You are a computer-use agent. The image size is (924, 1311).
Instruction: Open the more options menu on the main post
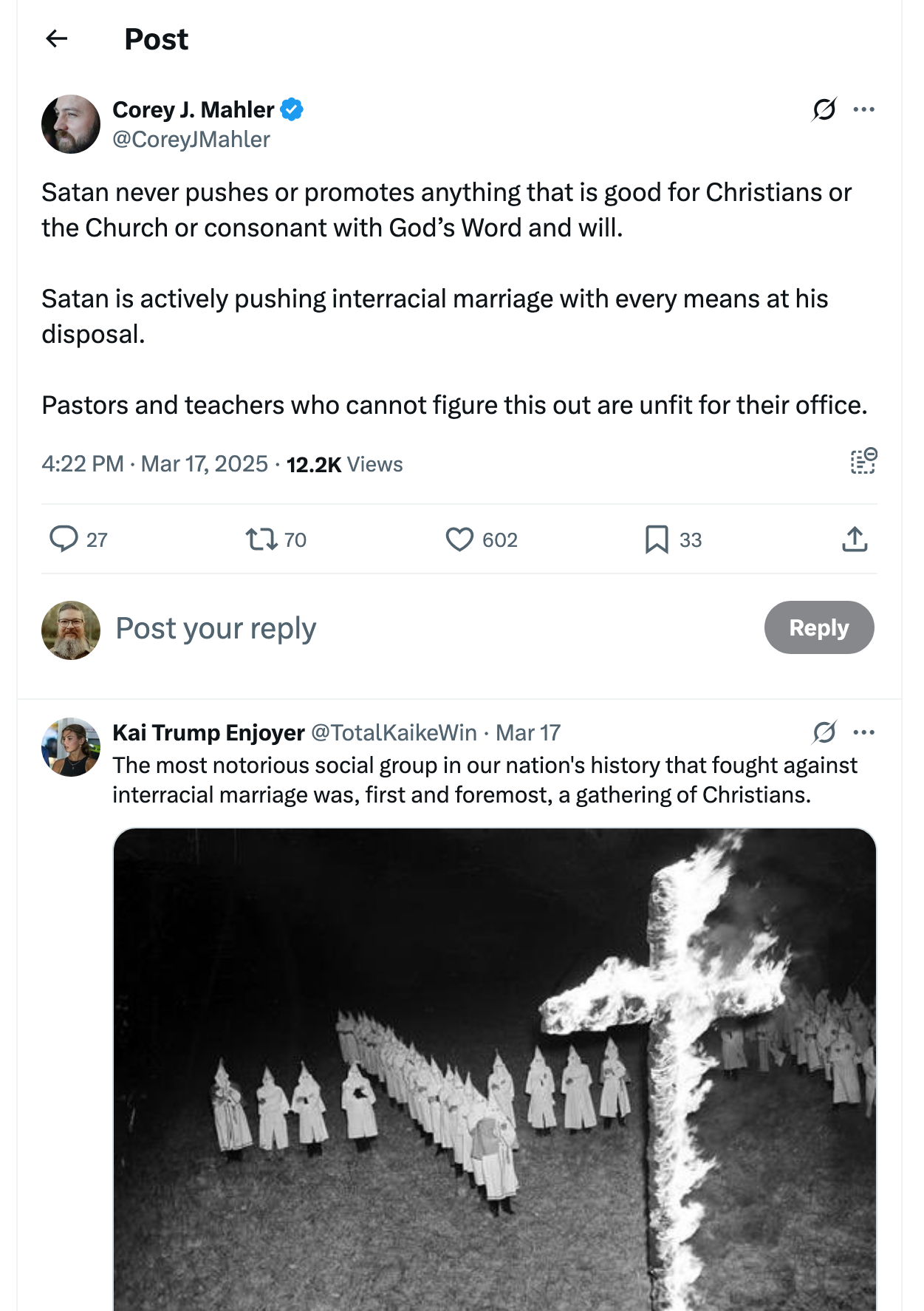863,108
